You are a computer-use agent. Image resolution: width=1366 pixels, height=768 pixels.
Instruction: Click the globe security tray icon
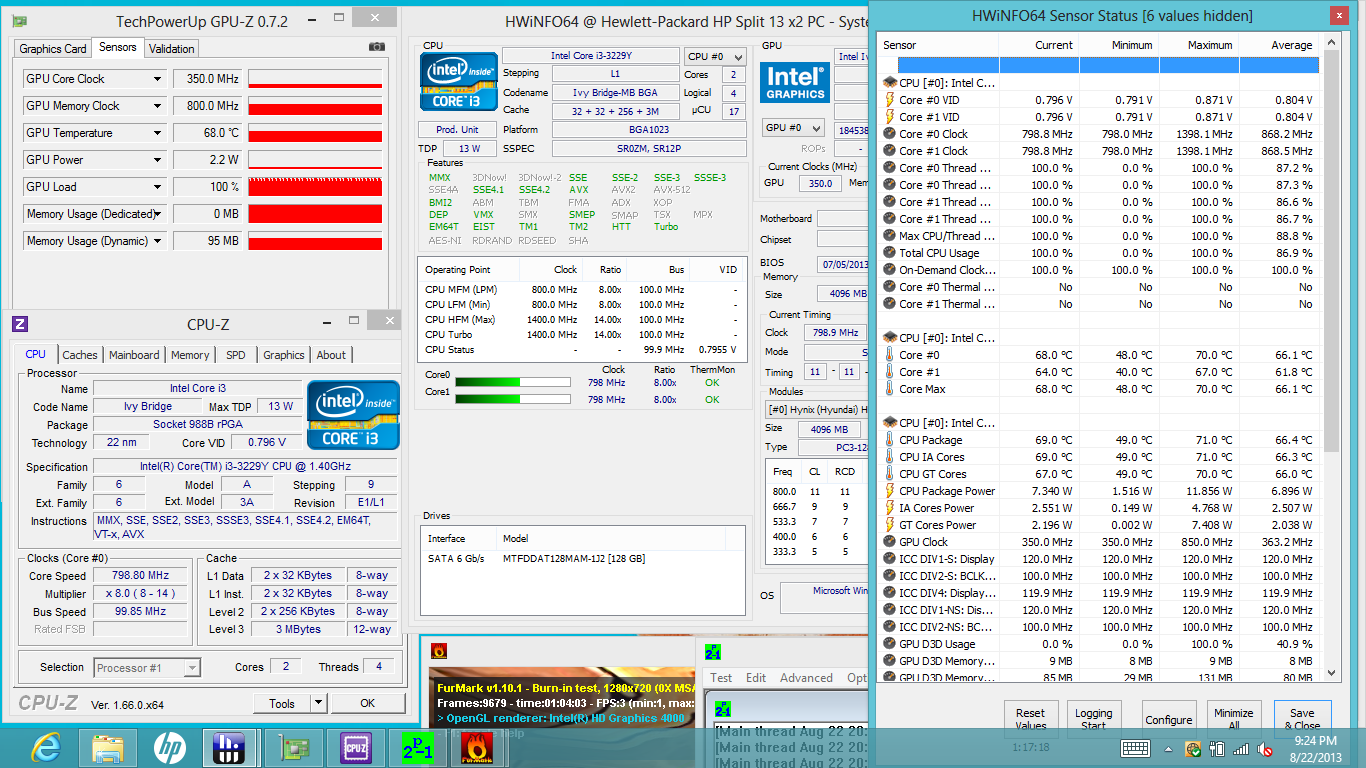click(x=1193, y=748)
